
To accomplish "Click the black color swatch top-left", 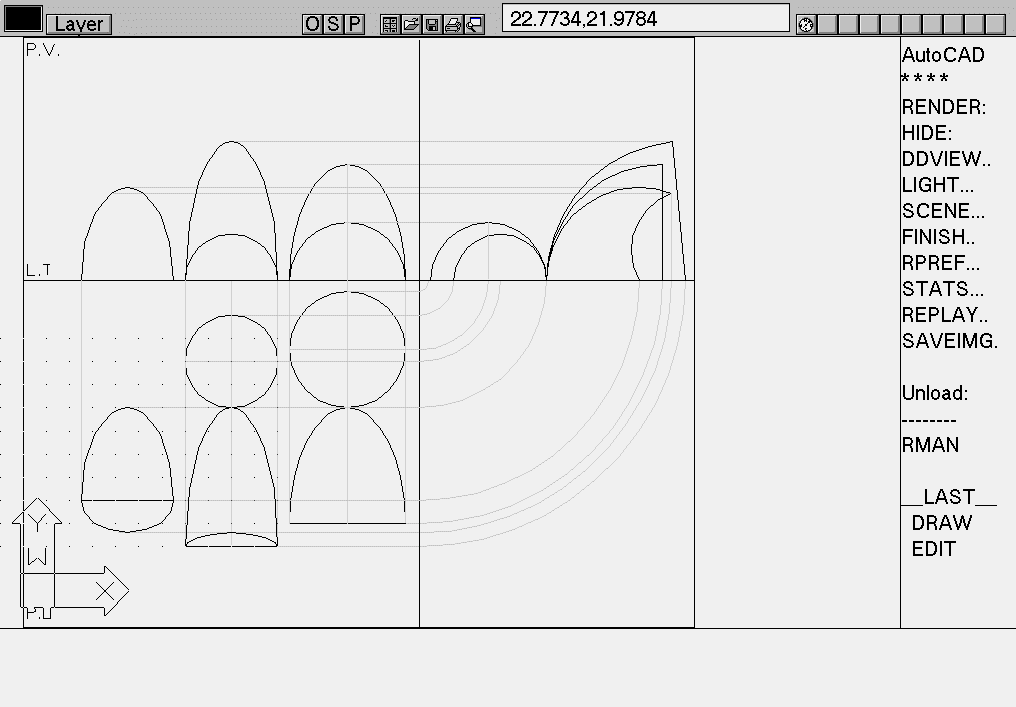I will (x=22, y=17).
